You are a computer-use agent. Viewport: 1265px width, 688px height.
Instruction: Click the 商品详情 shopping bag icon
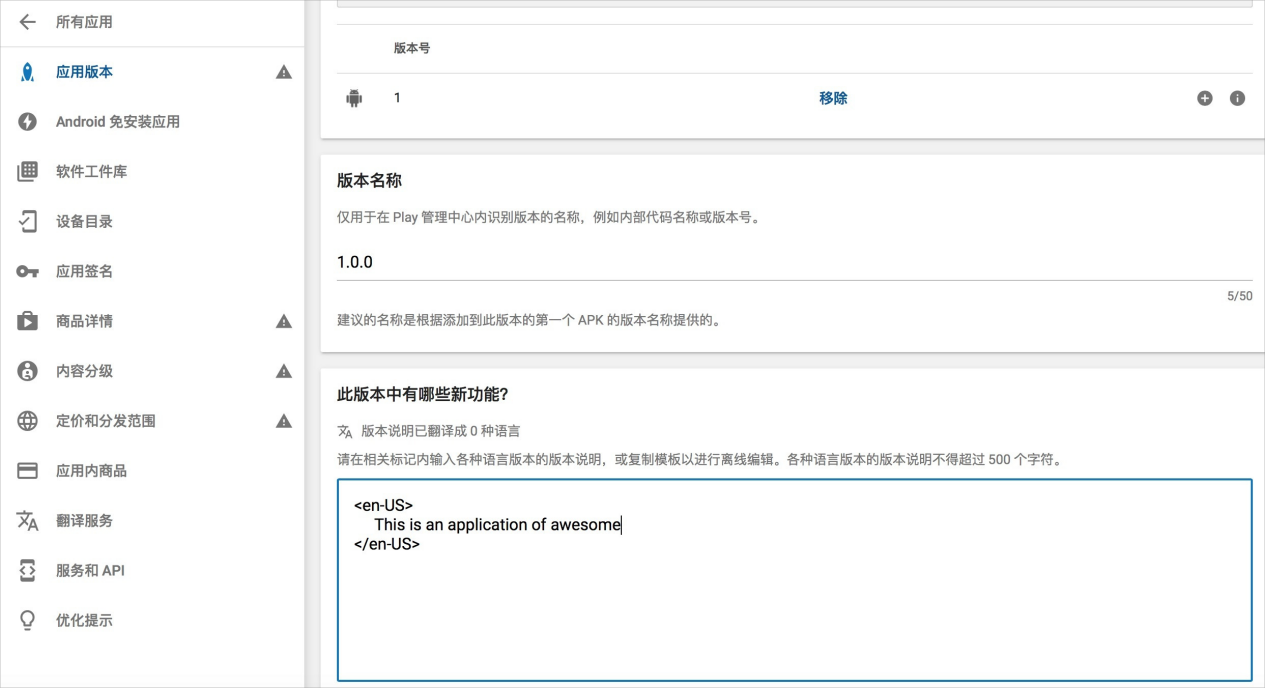pos(27,322)
